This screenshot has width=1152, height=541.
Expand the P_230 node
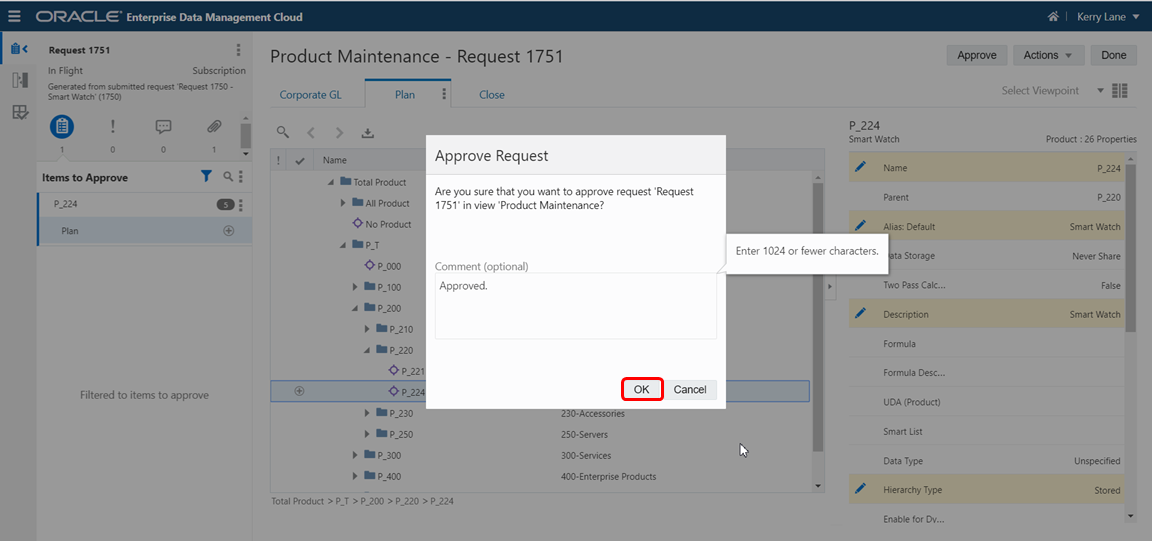pyautogui.click(x=368, y=413)
